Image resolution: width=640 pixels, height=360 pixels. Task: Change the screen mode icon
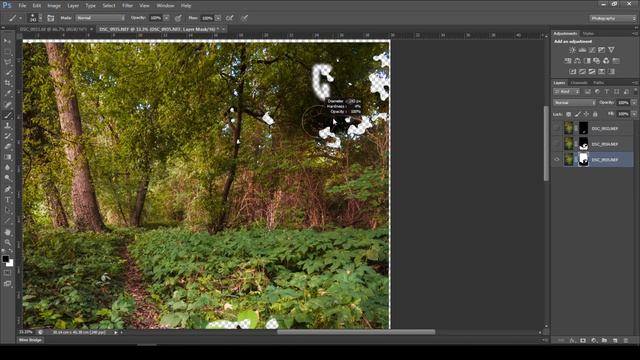point(7,283)
